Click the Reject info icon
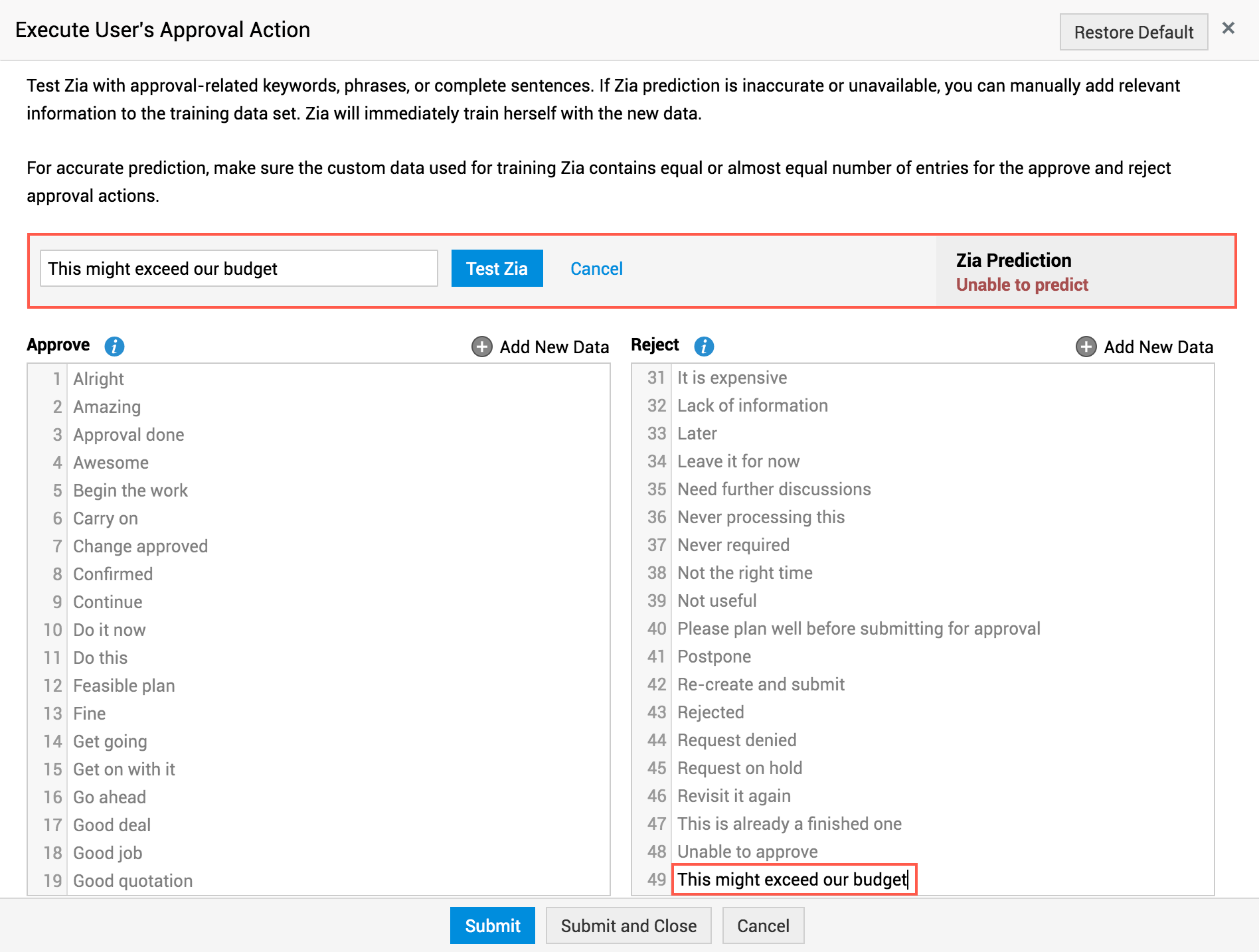Viewport: 1259px width, 952px height. (x=704, y=346)
